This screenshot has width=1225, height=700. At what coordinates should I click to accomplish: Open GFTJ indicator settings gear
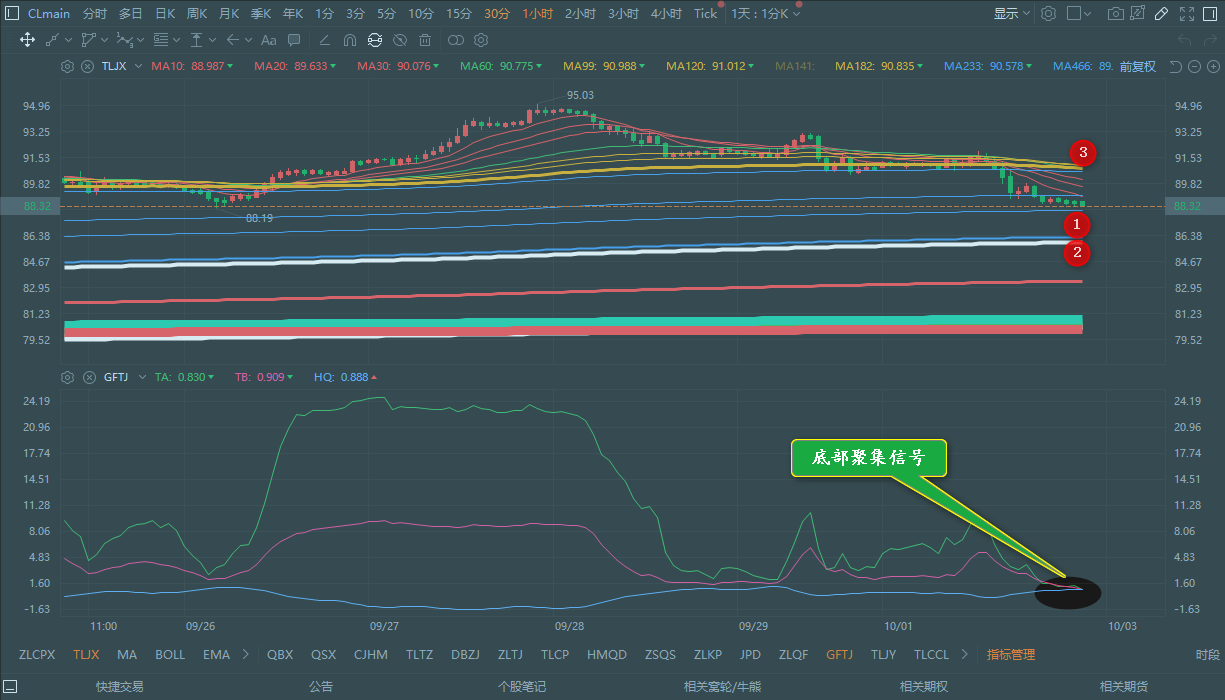click(67, 377)
